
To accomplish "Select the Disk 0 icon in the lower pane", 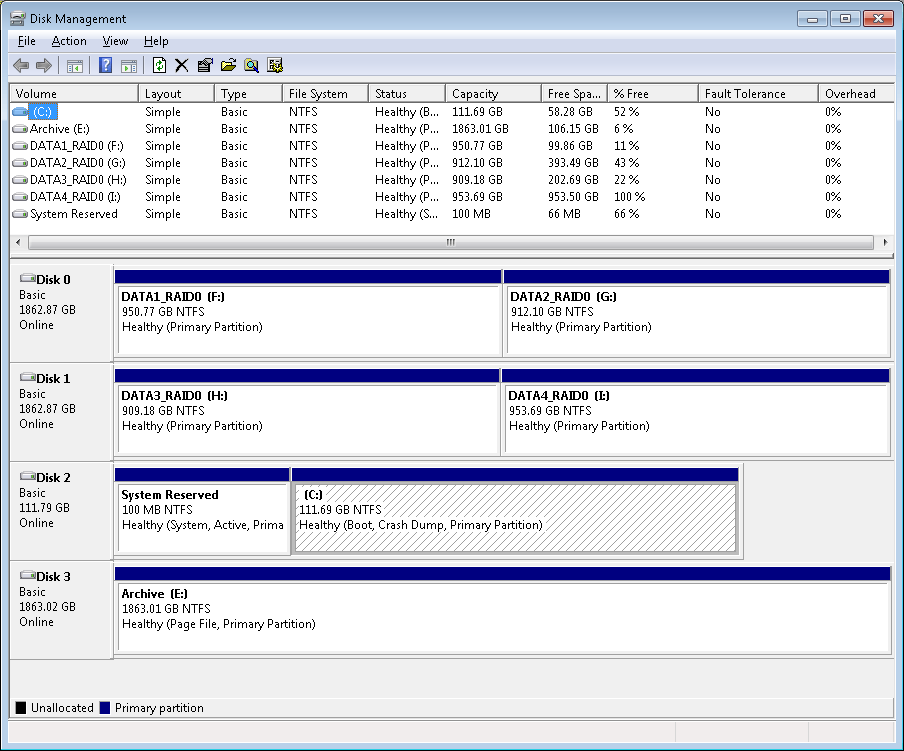I will 27,280.
